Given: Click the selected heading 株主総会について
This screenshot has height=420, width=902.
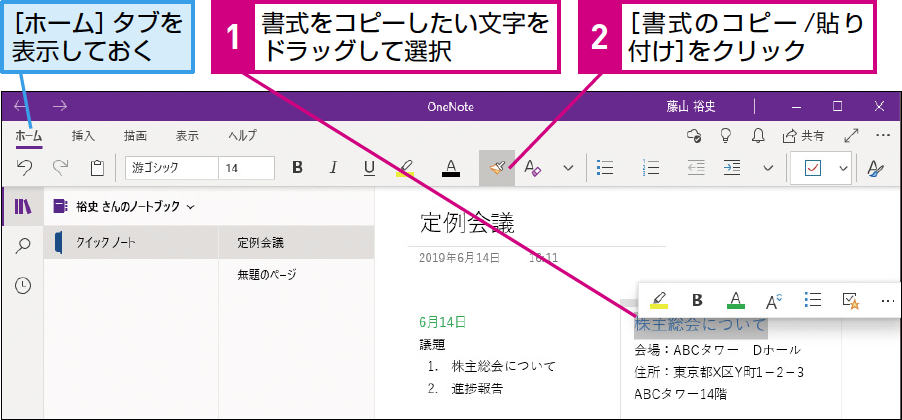Looking at the screenshot, I should (701, 325).
